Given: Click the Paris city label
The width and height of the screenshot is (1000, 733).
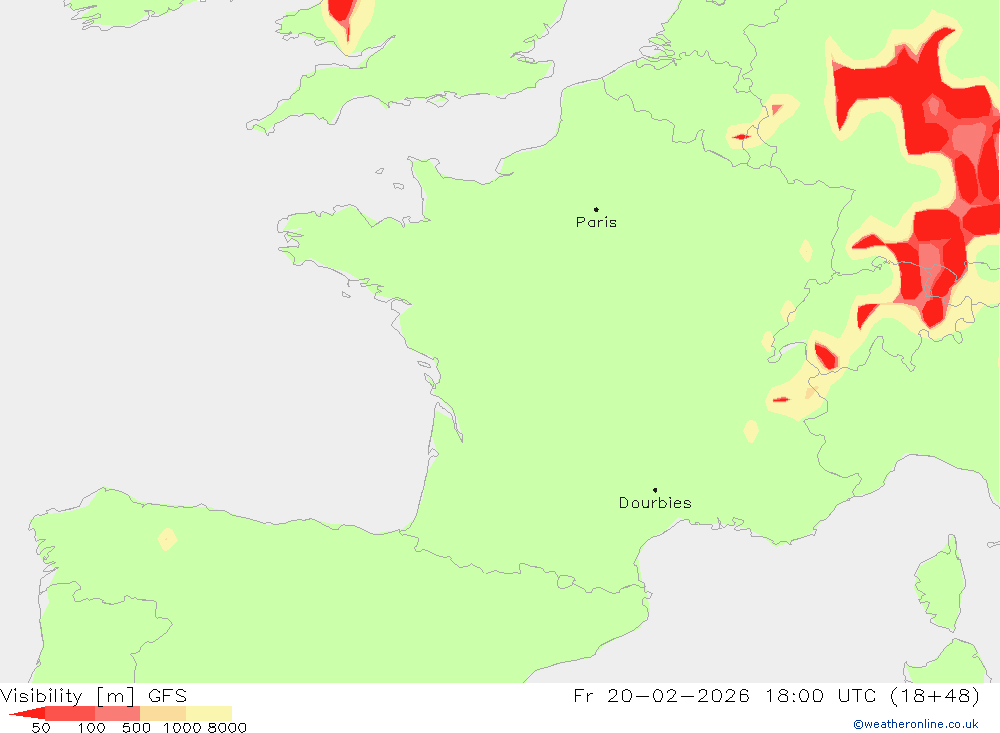Looking at the screenshot, I should pos(596,222).
